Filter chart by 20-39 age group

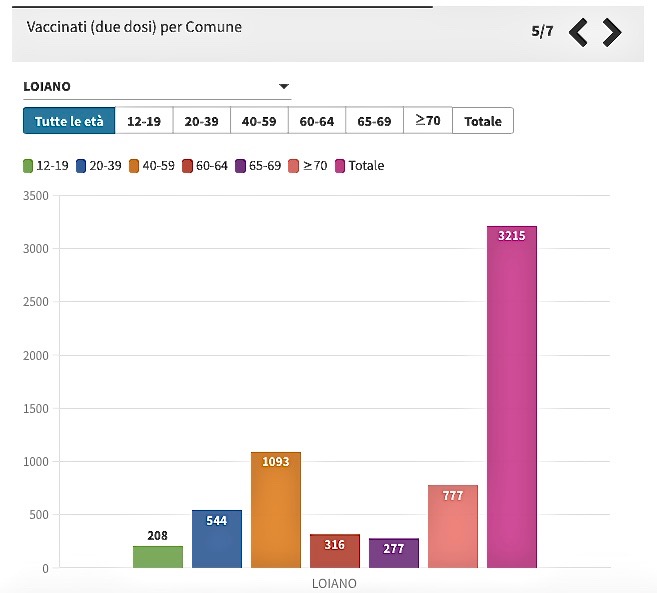pos(201,121)
